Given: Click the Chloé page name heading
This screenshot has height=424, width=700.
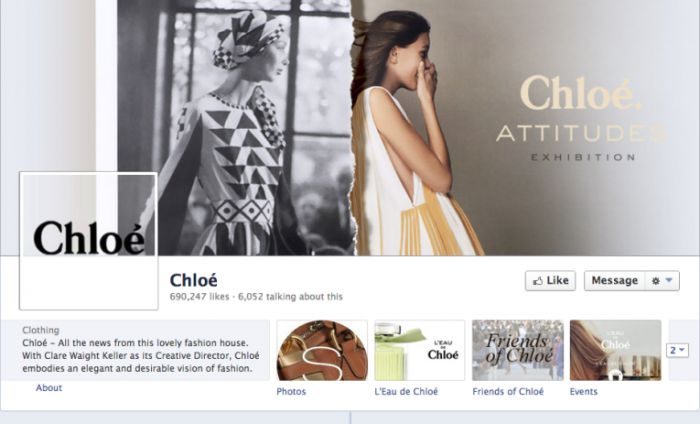Looking at the screenshot, I should (194, 280).
